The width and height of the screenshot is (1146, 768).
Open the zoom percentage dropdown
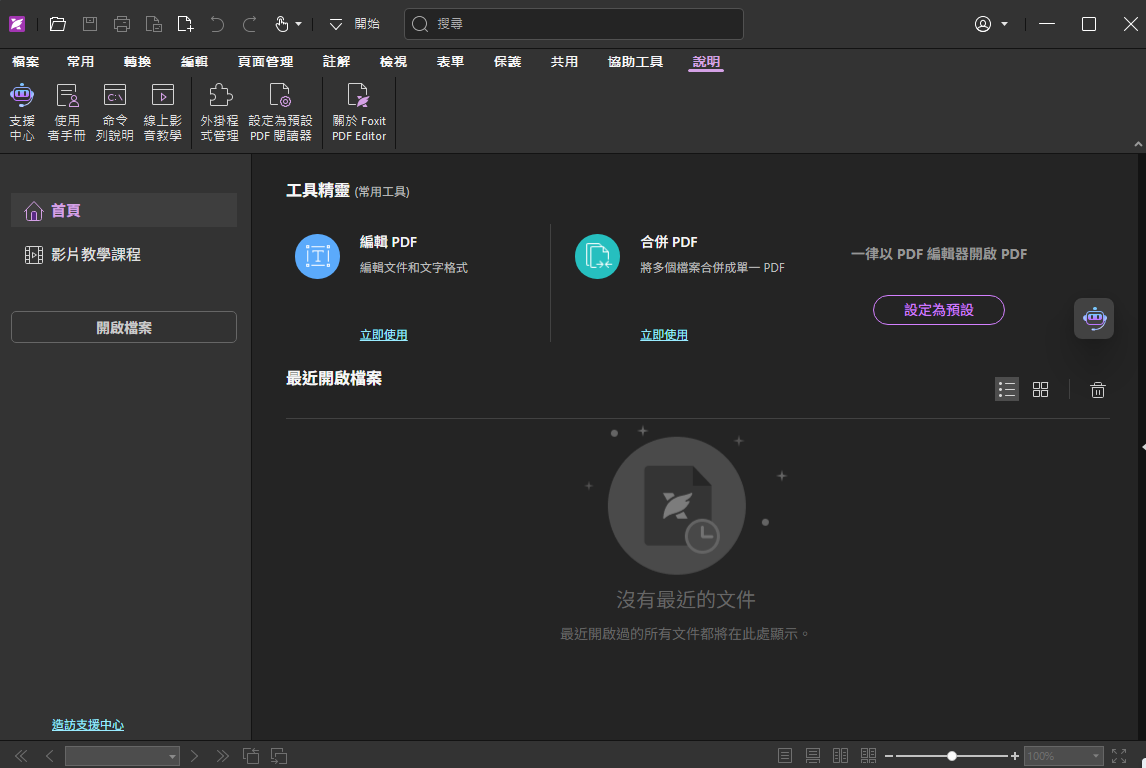click(x=1097, y=756)
